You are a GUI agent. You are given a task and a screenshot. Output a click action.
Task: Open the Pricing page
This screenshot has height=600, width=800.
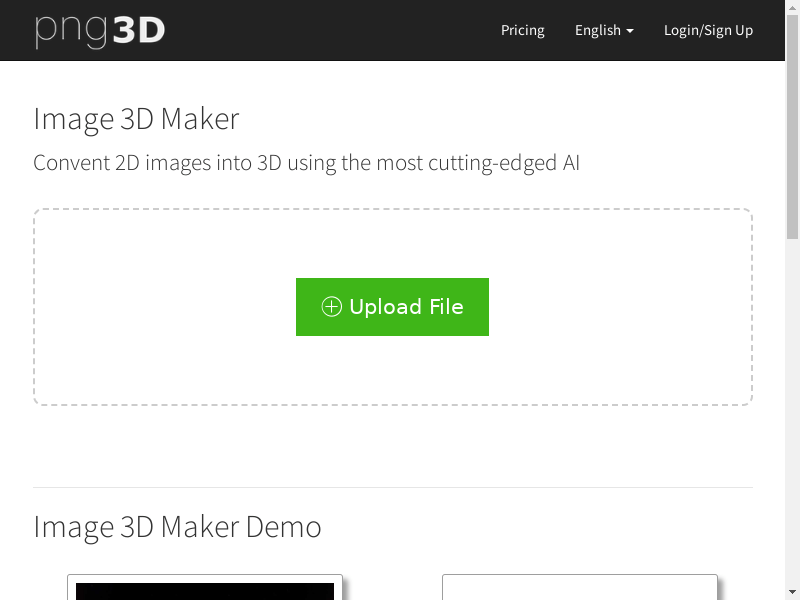pyautogui.click(x=522, y=30)
